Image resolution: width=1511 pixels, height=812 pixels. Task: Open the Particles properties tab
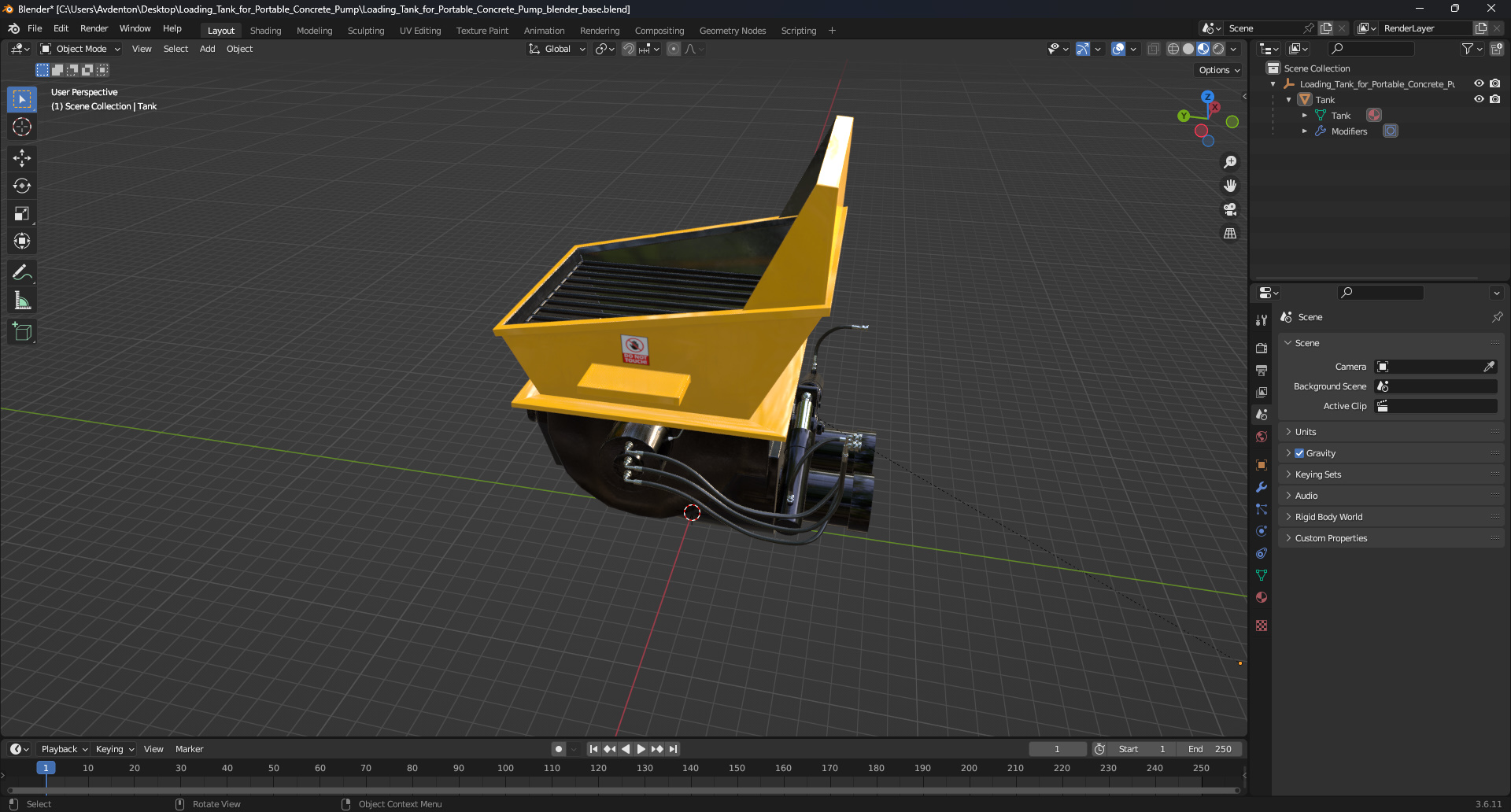[x=1262, y=509]
